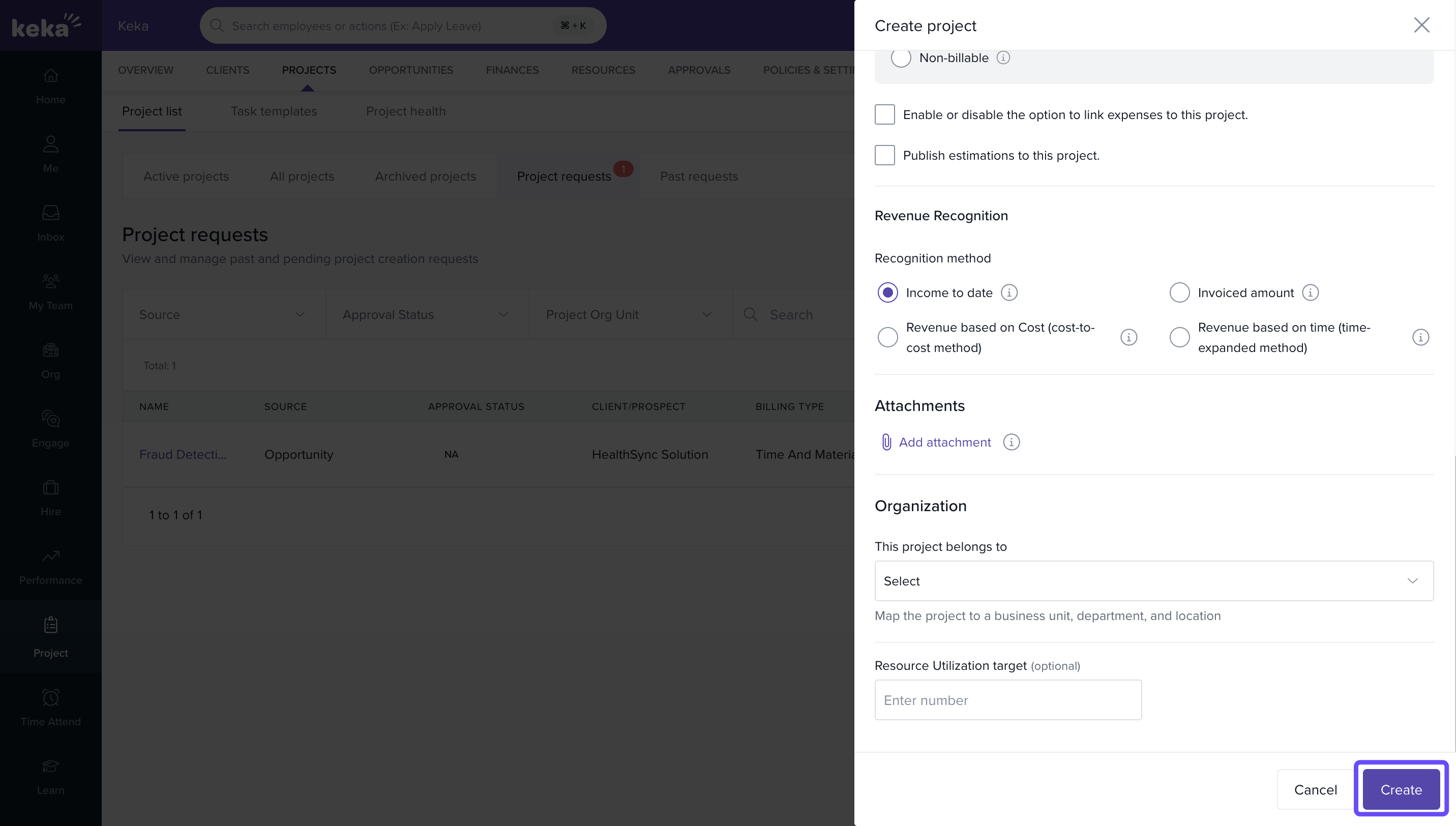Click the Non-billable info icon

1003,58
